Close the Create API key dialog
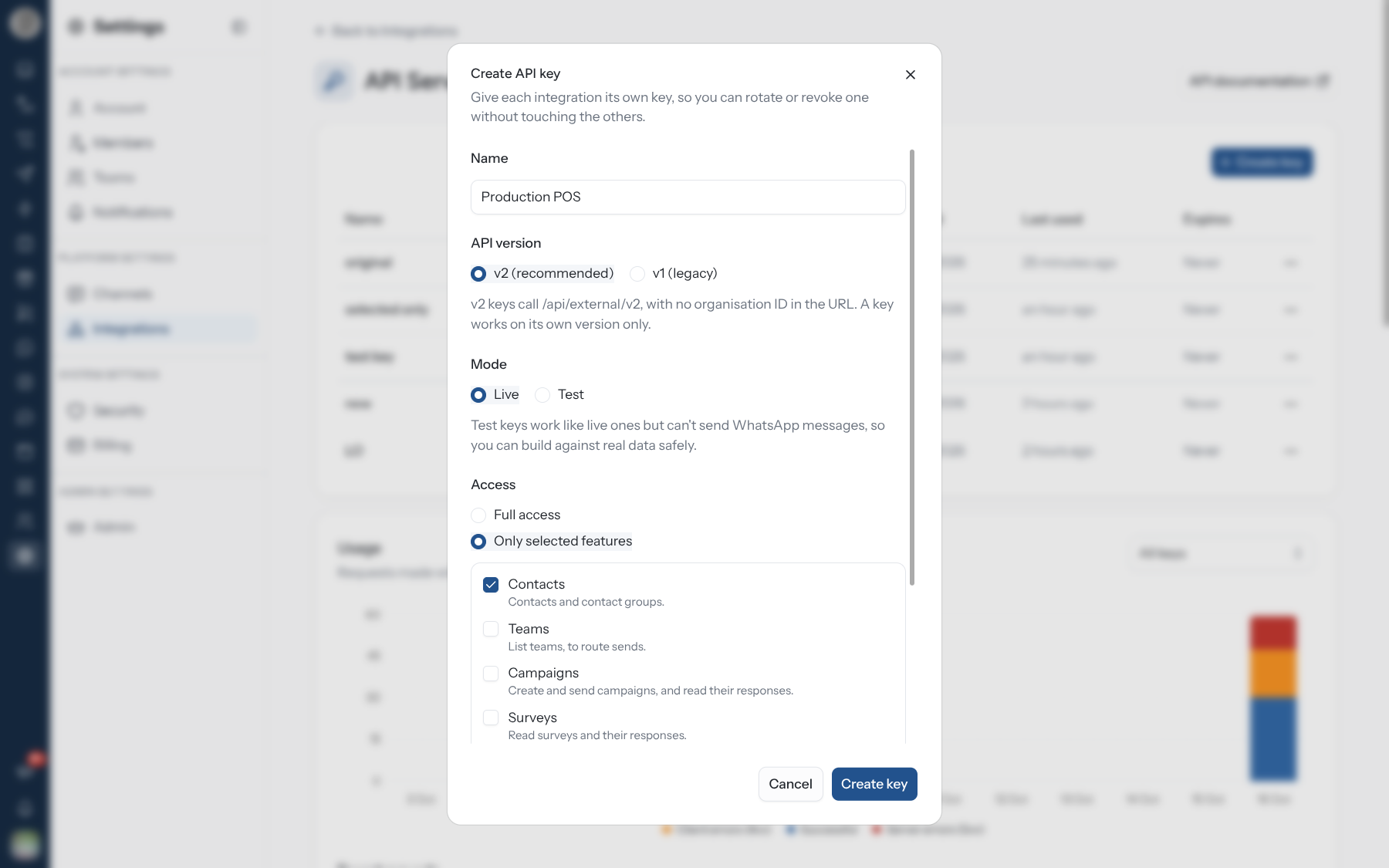 click(911, 75)
